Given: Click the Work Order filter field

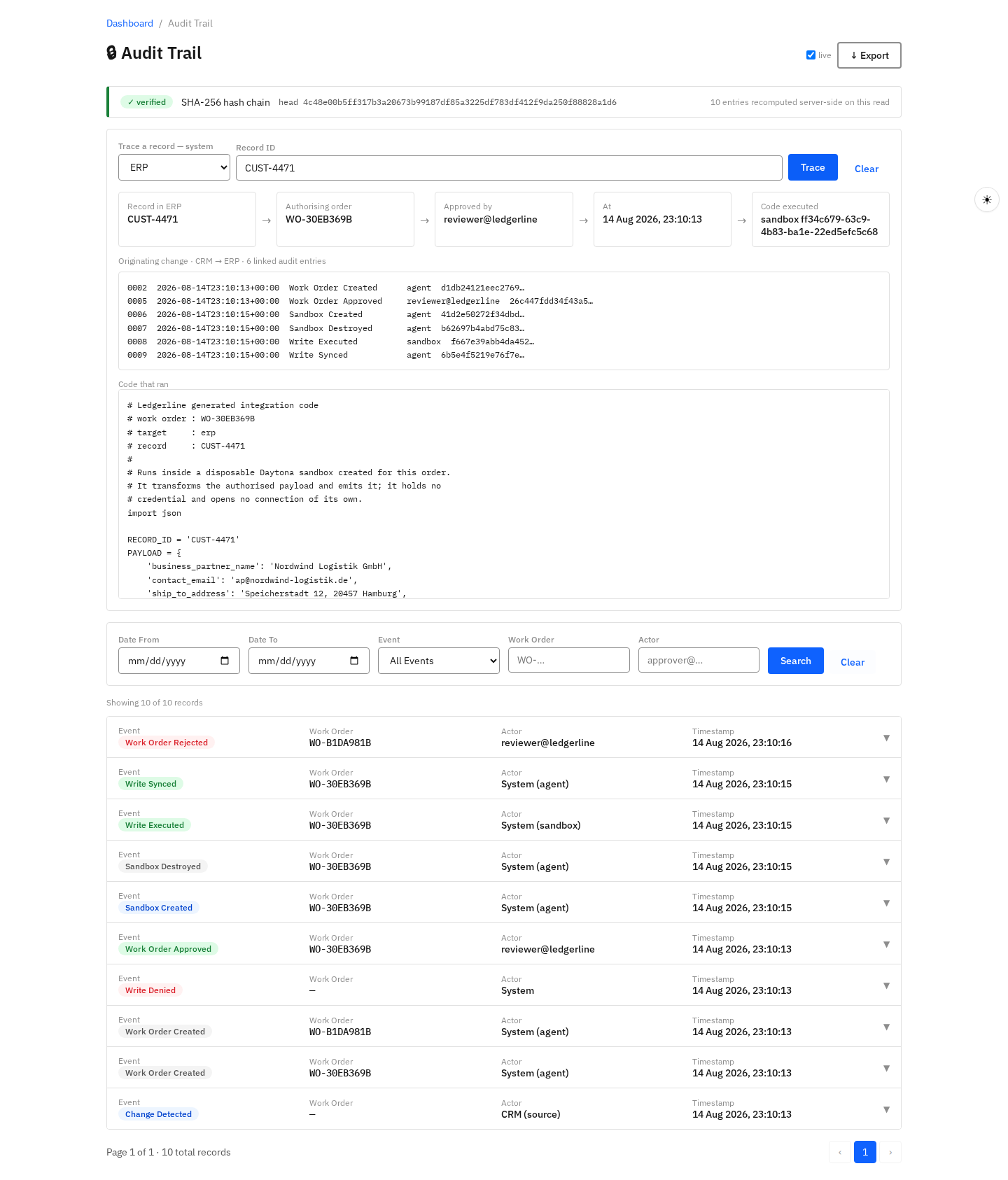Looking at the screenshot, I should 569,660.
